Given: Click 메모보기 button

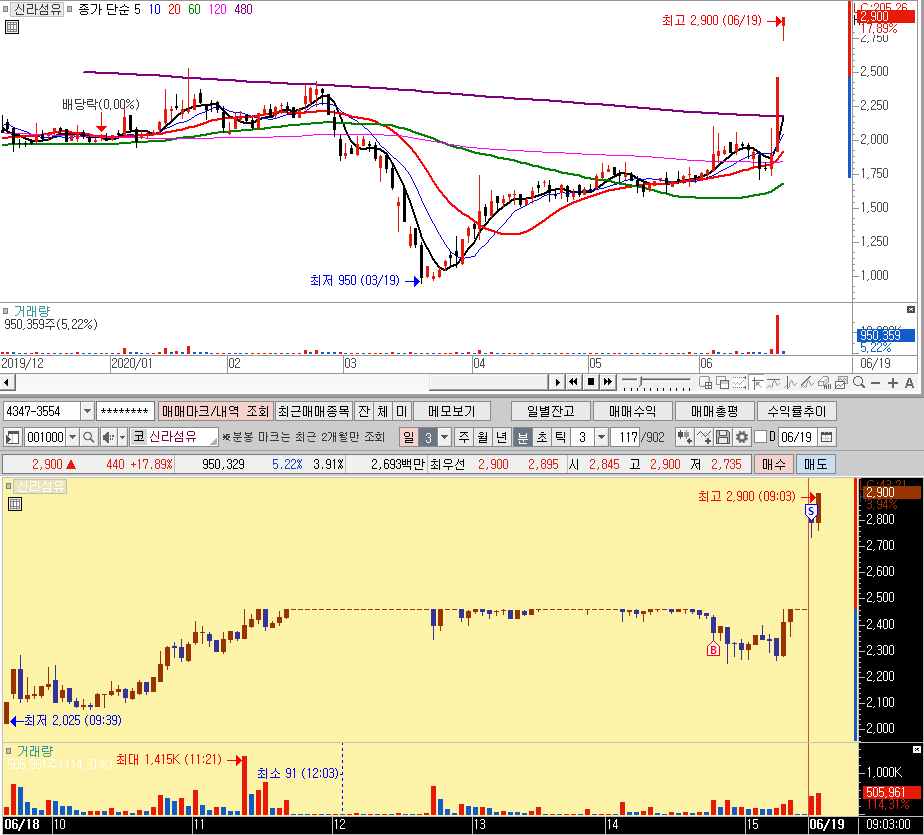Looking at the screenshot, I should 452,411.
